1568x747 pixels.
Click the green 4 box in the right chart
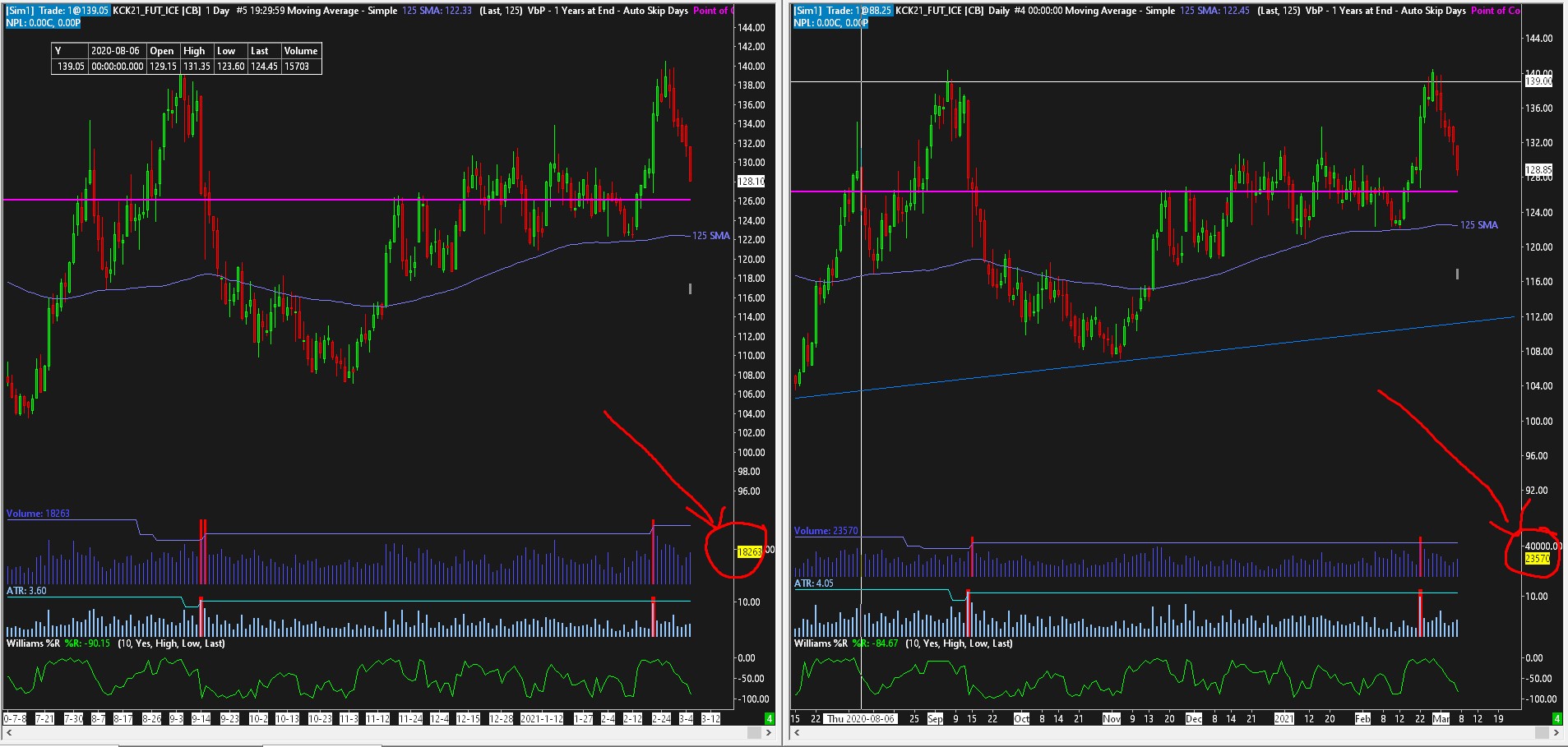[1556, 718]
